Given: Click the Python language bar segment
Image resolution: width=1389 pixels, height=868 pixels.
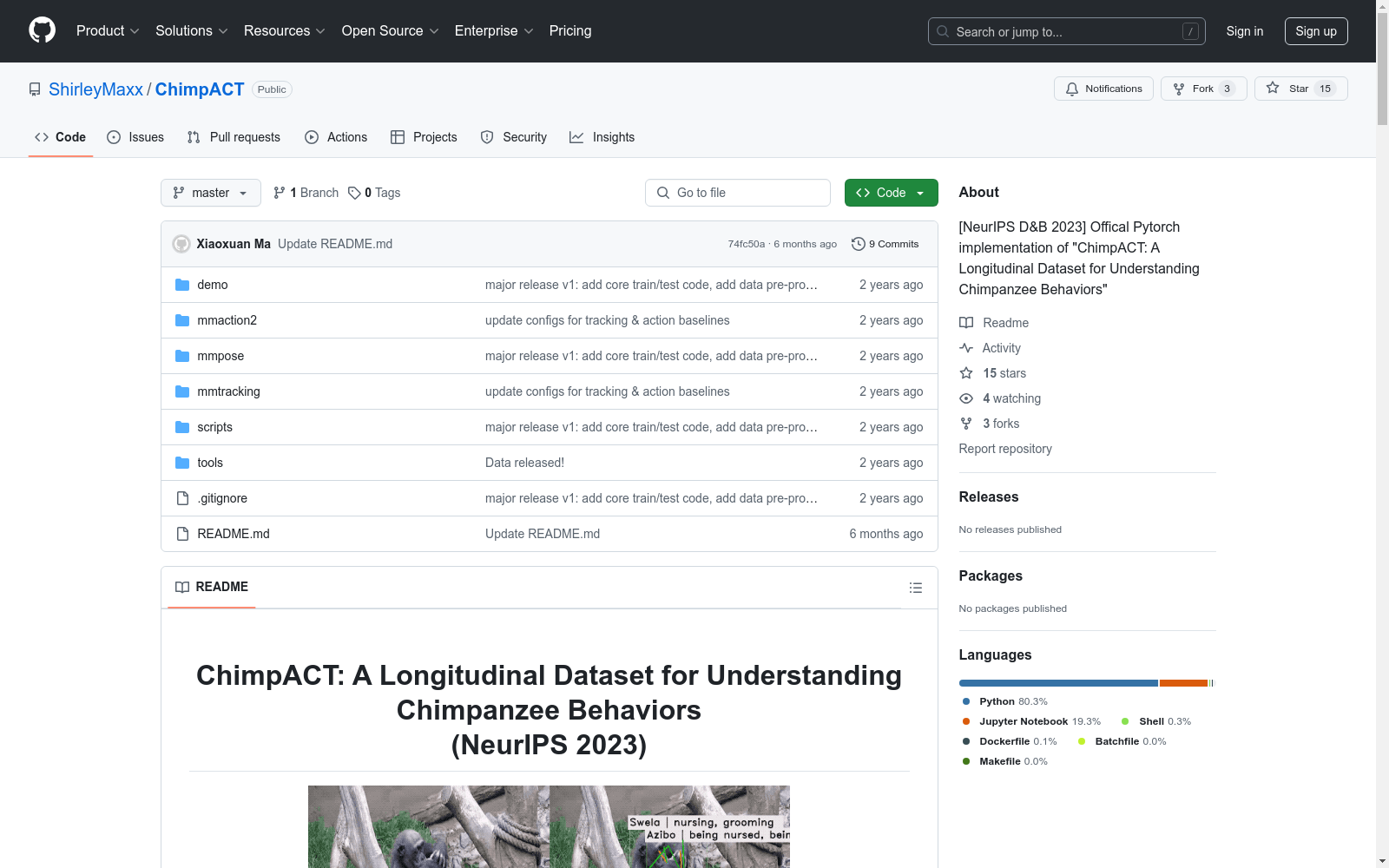Looking at the screenshot, I should (1058, 683).
